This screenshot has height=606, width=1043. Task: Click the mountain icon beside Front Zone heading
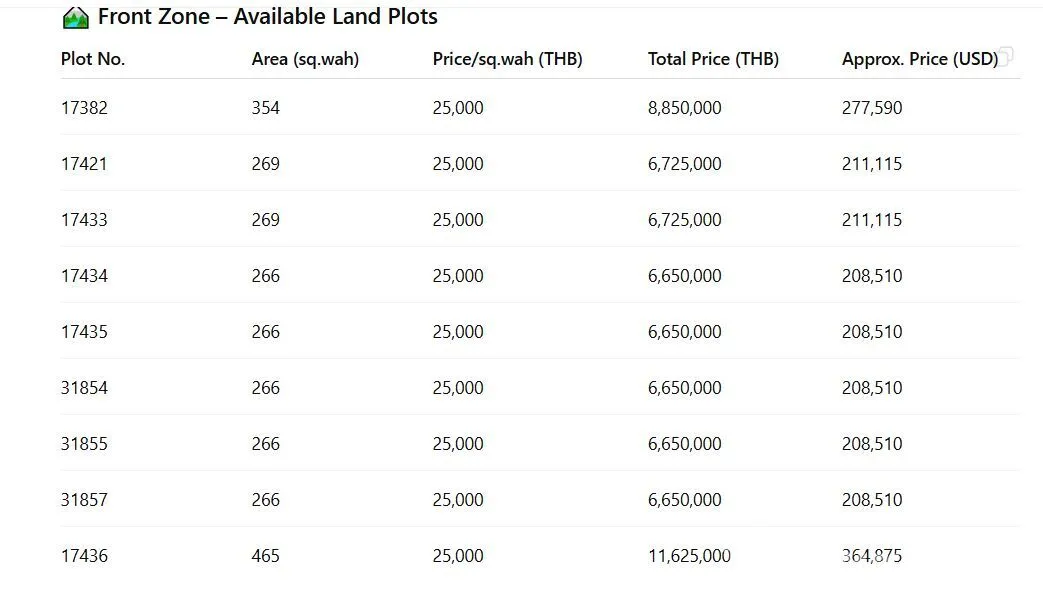tap(75, 18)
